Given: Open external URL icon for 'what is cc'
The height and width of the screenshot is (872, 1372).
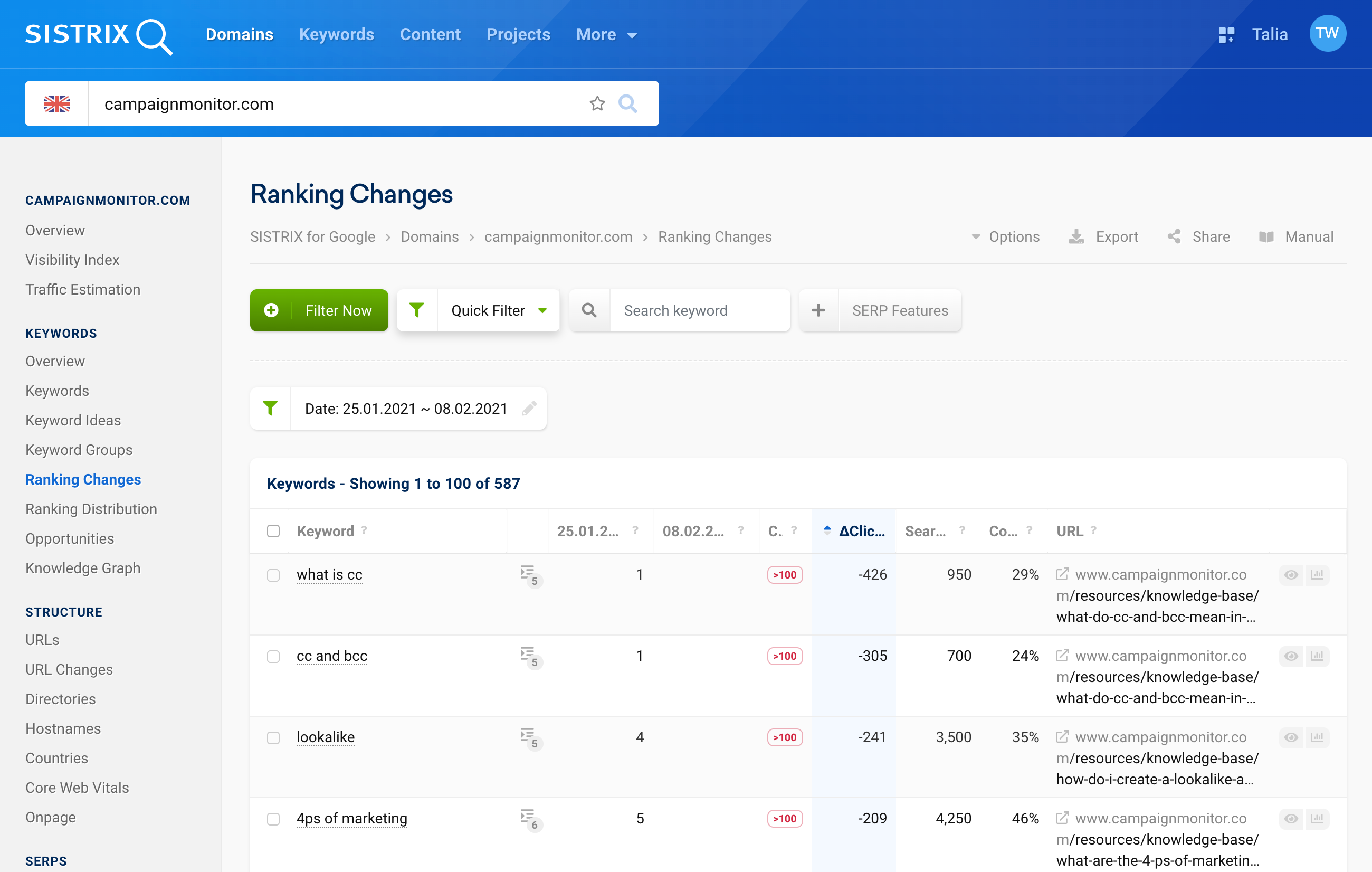Looking at the screenshot, I should [x=1063, y=574].
